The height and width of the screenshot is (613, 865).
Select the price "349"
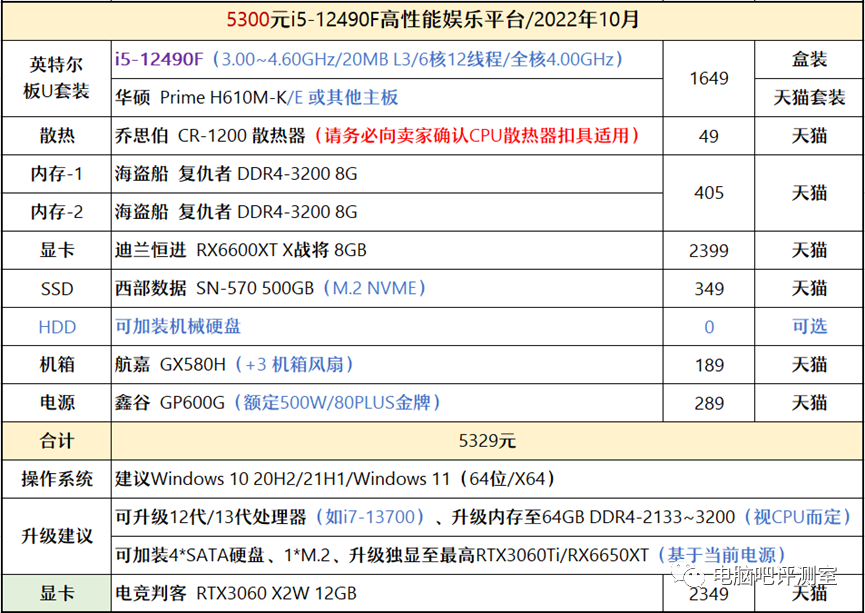pos(708,289)
